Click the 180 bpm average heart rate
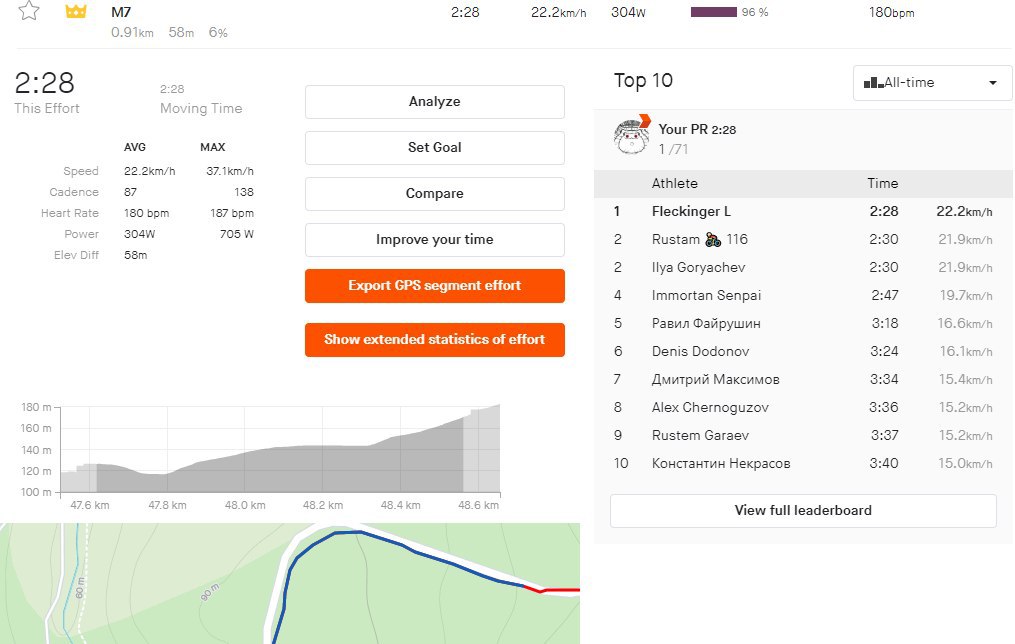Screen dimensions: 1015x644 tap(146, 214)
